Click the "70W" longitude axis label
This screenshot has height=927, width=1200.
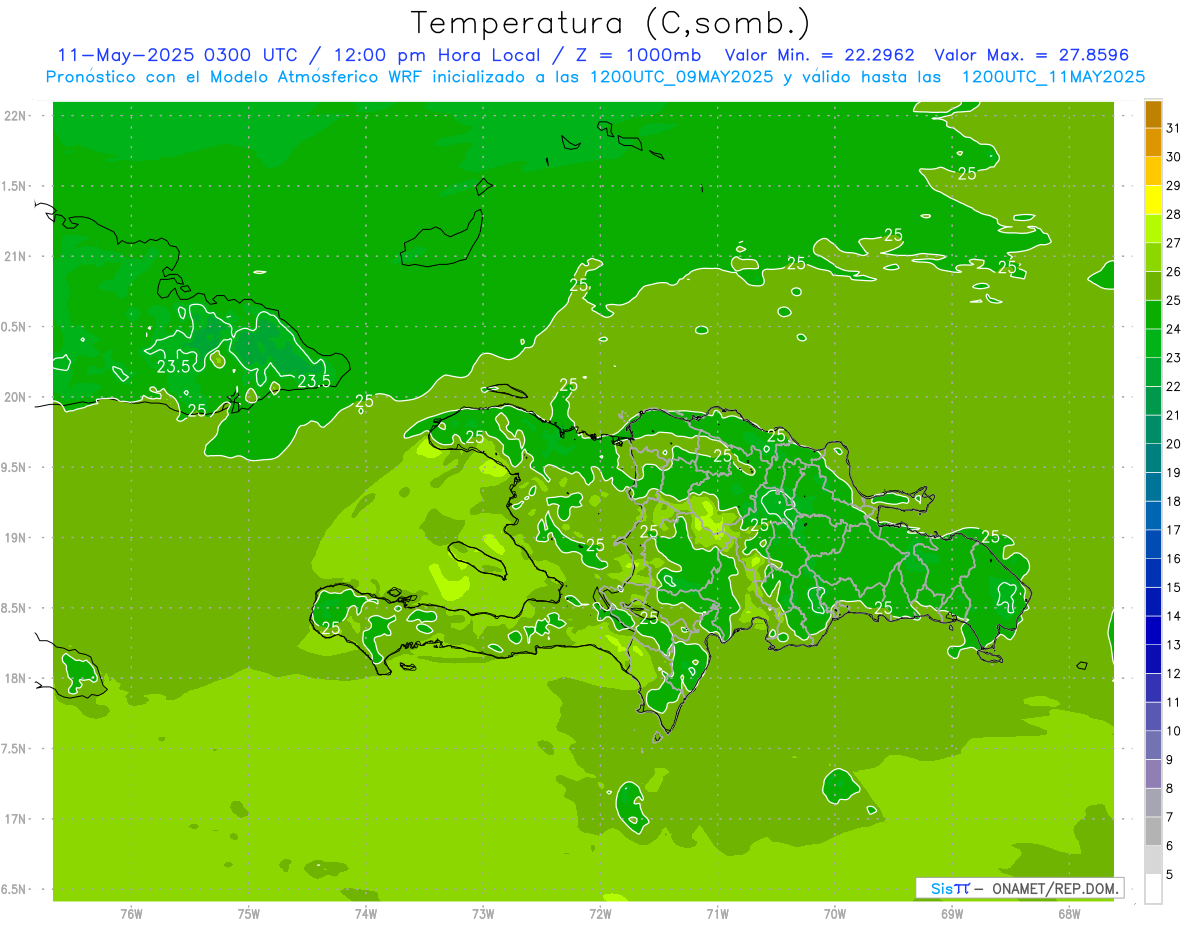[835, 913]
